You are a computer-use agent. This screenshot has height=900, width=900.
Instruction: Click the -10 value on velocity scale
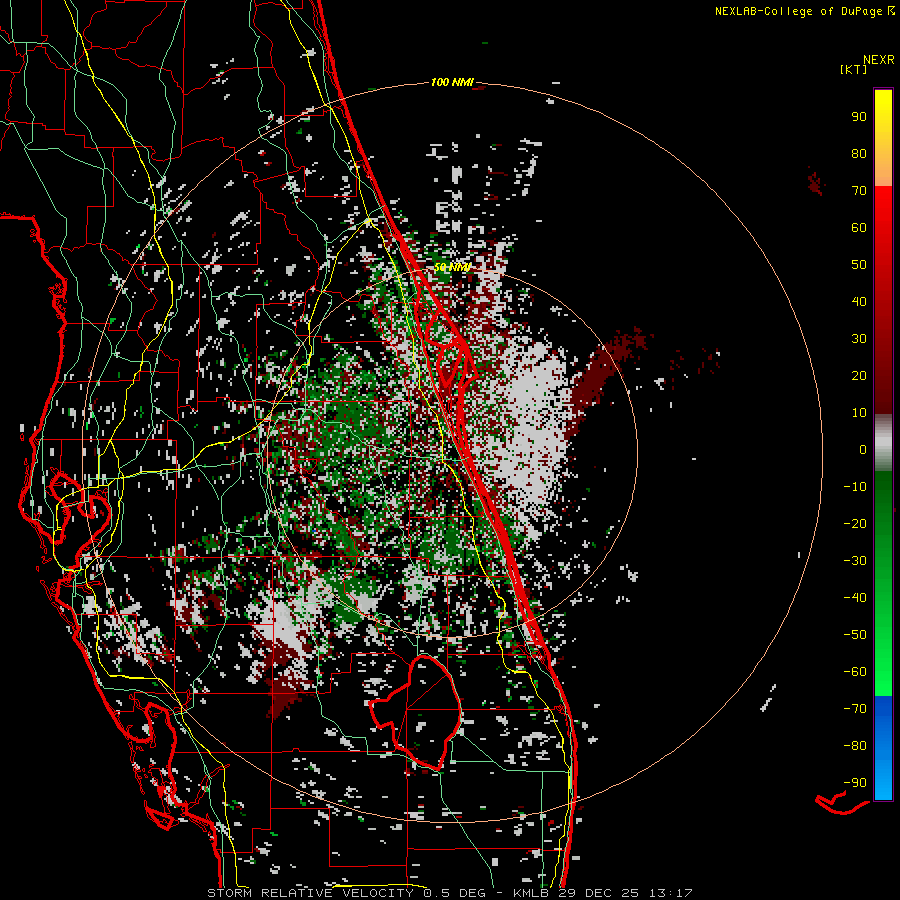(855, 487)
